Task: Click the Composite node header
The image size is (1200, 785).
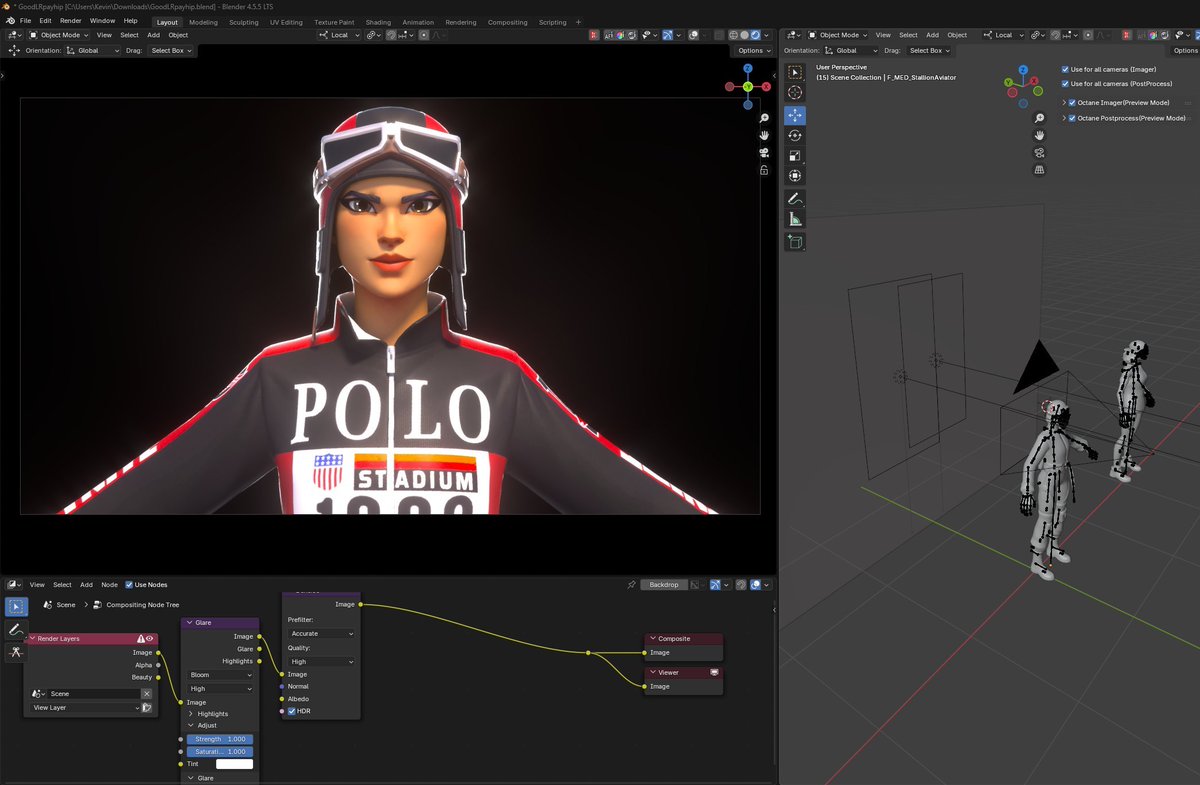Action: tap(684, 638)
